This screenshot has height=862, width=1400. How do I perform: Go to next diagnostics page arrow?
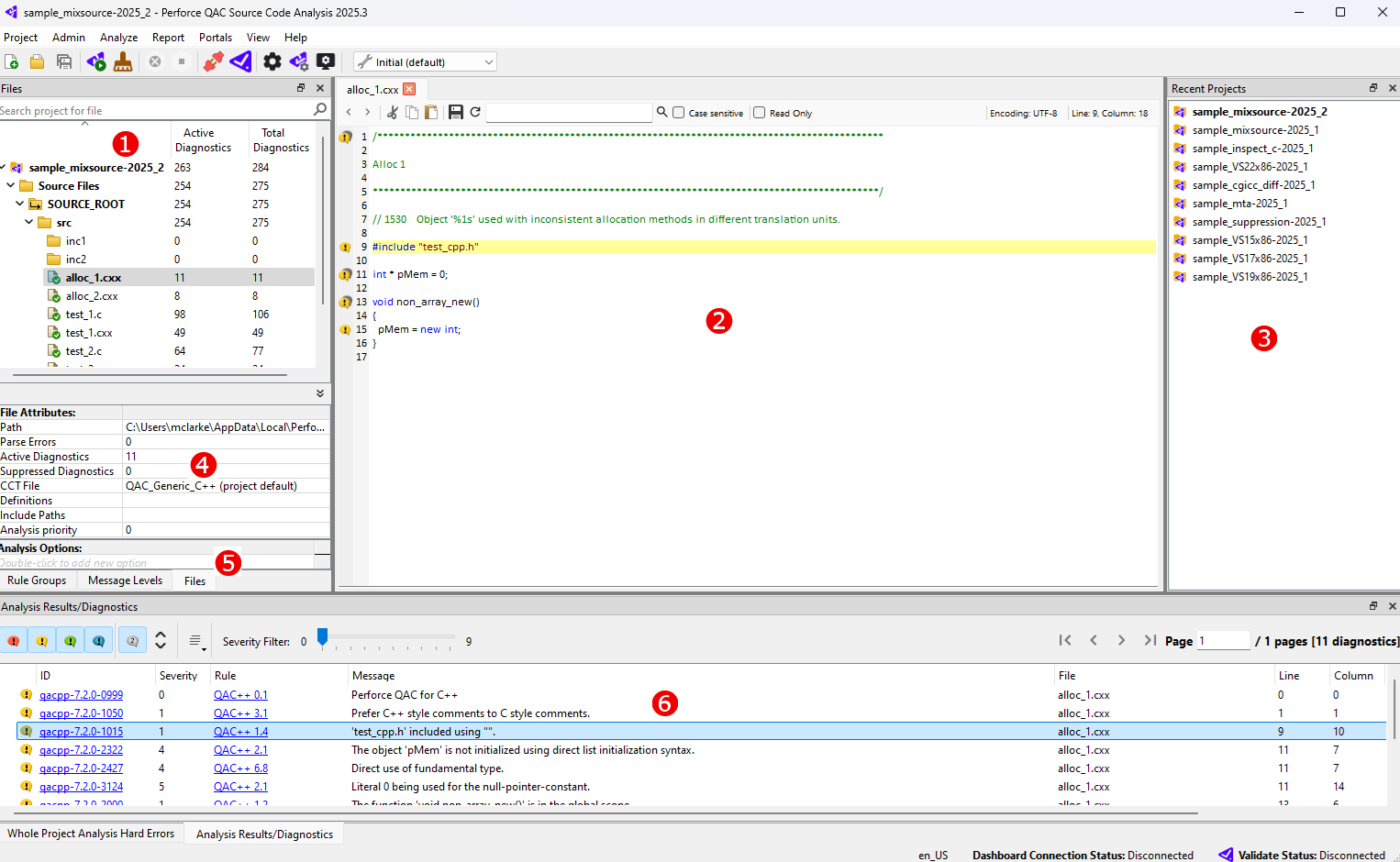click(x=1121, y=640)
